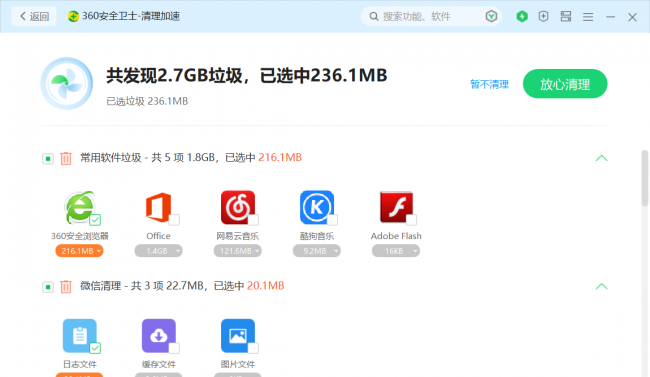Open the hamburger main menu

point(588,17)
